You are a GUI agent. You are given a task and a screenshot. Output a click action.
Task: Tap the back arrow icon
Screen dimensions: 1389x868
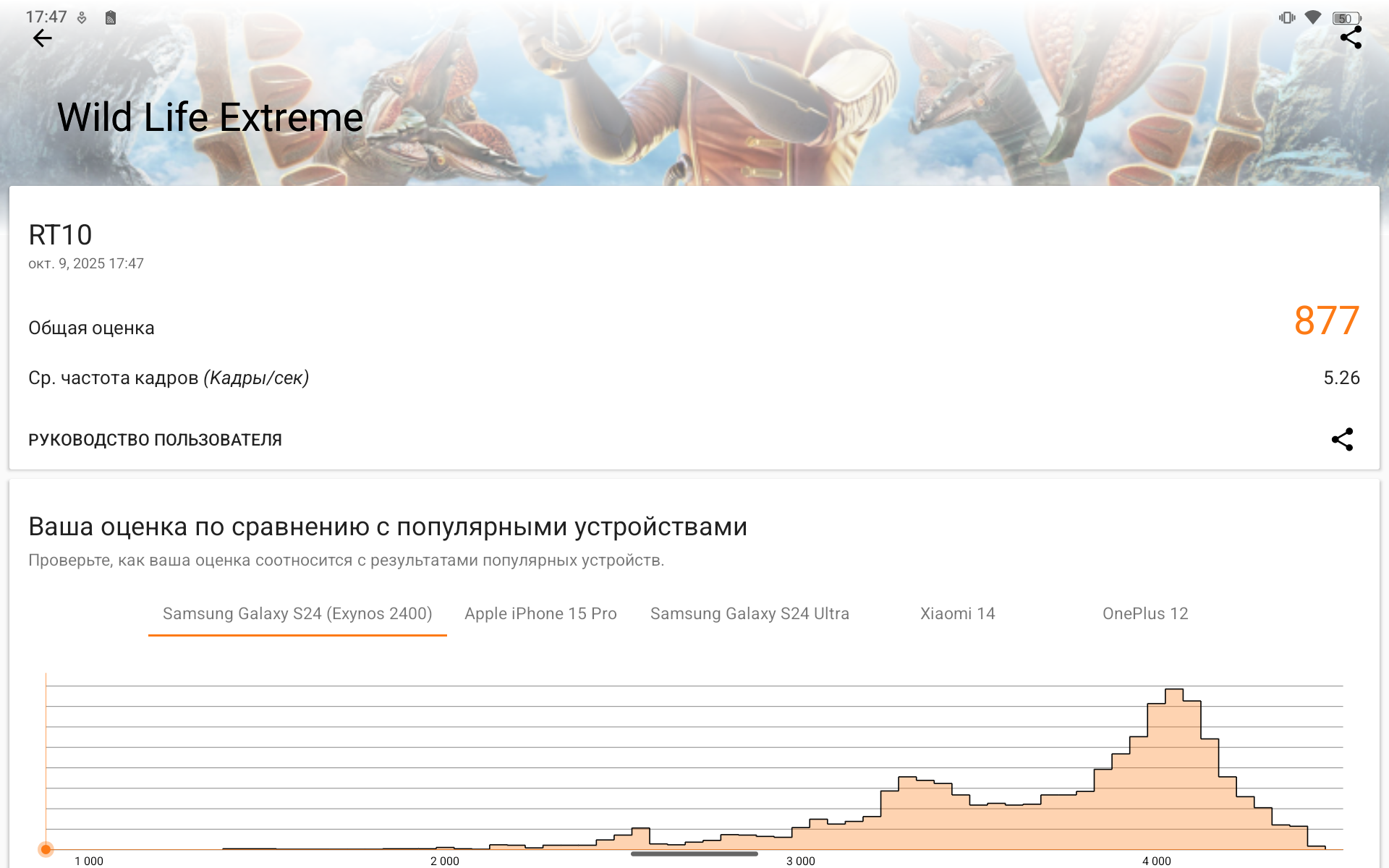click(x=43, y=38)
